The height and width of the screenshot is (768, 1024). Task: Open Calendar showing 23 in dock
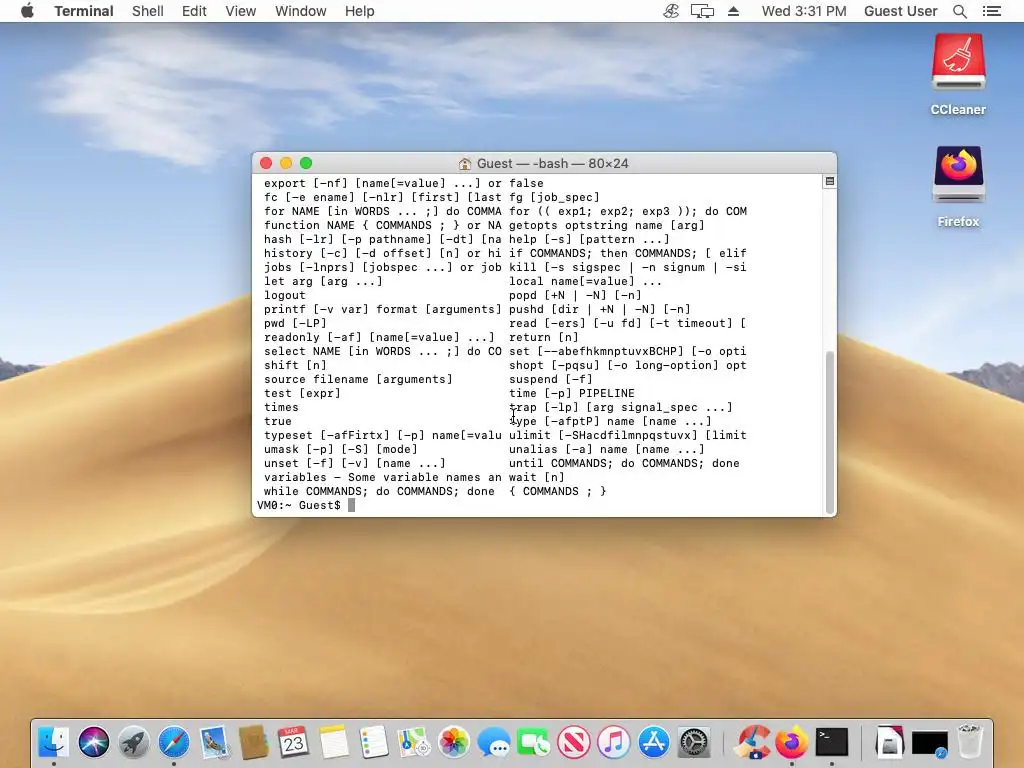[293, 742]
